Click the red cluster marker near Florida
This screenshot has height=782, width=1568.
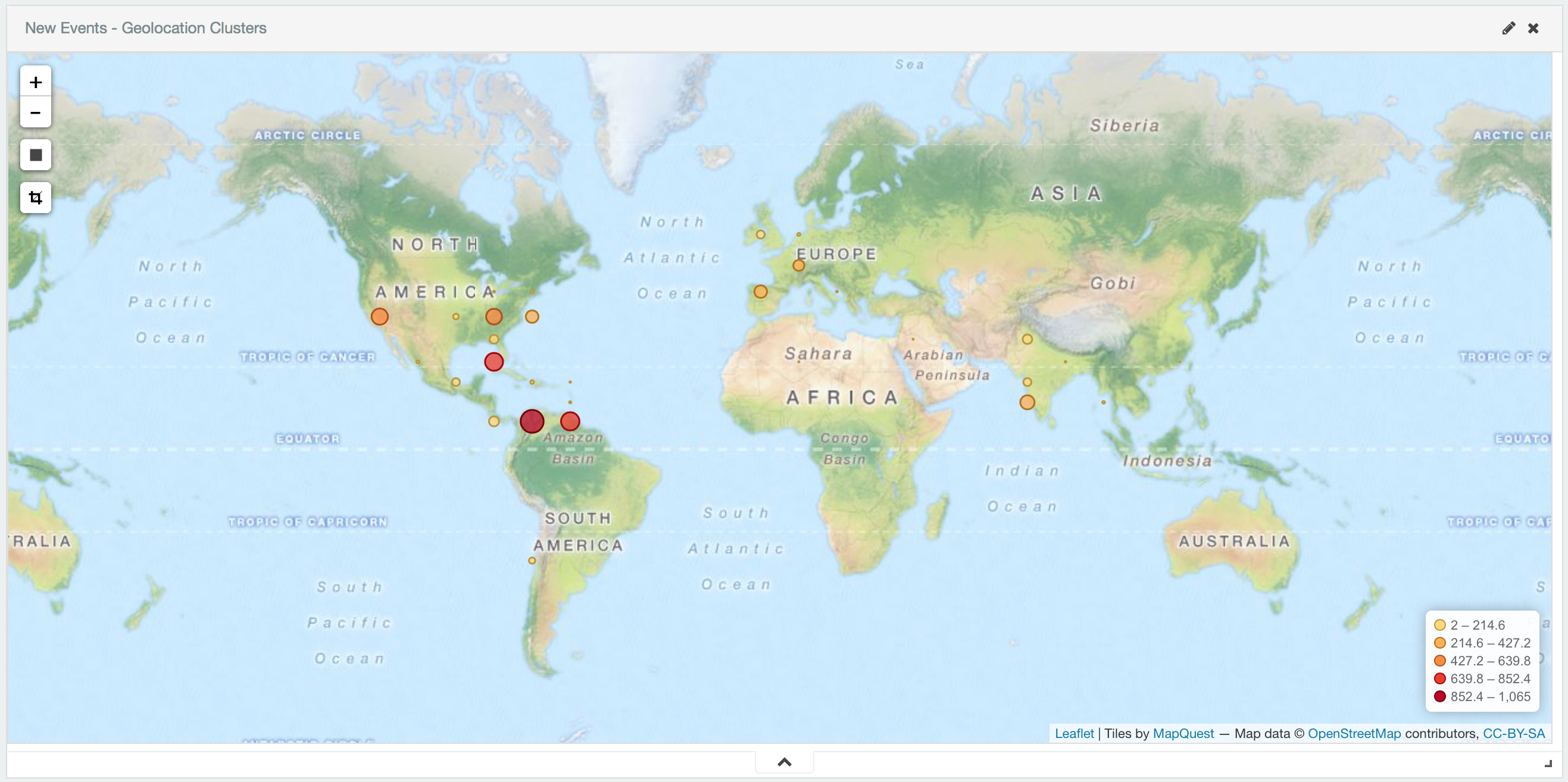493,362
